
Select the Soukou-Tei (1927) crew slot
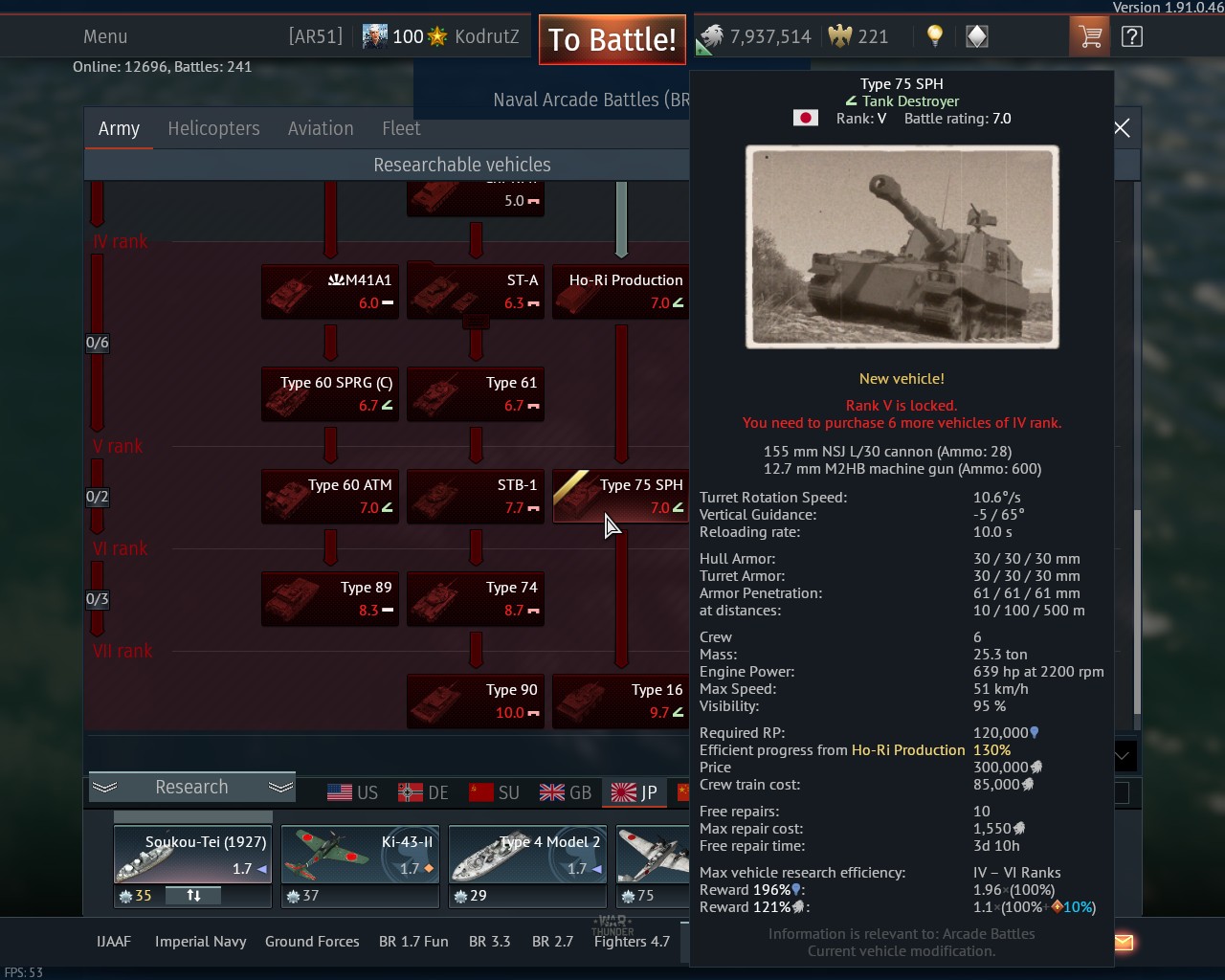[x=193, y=855]
